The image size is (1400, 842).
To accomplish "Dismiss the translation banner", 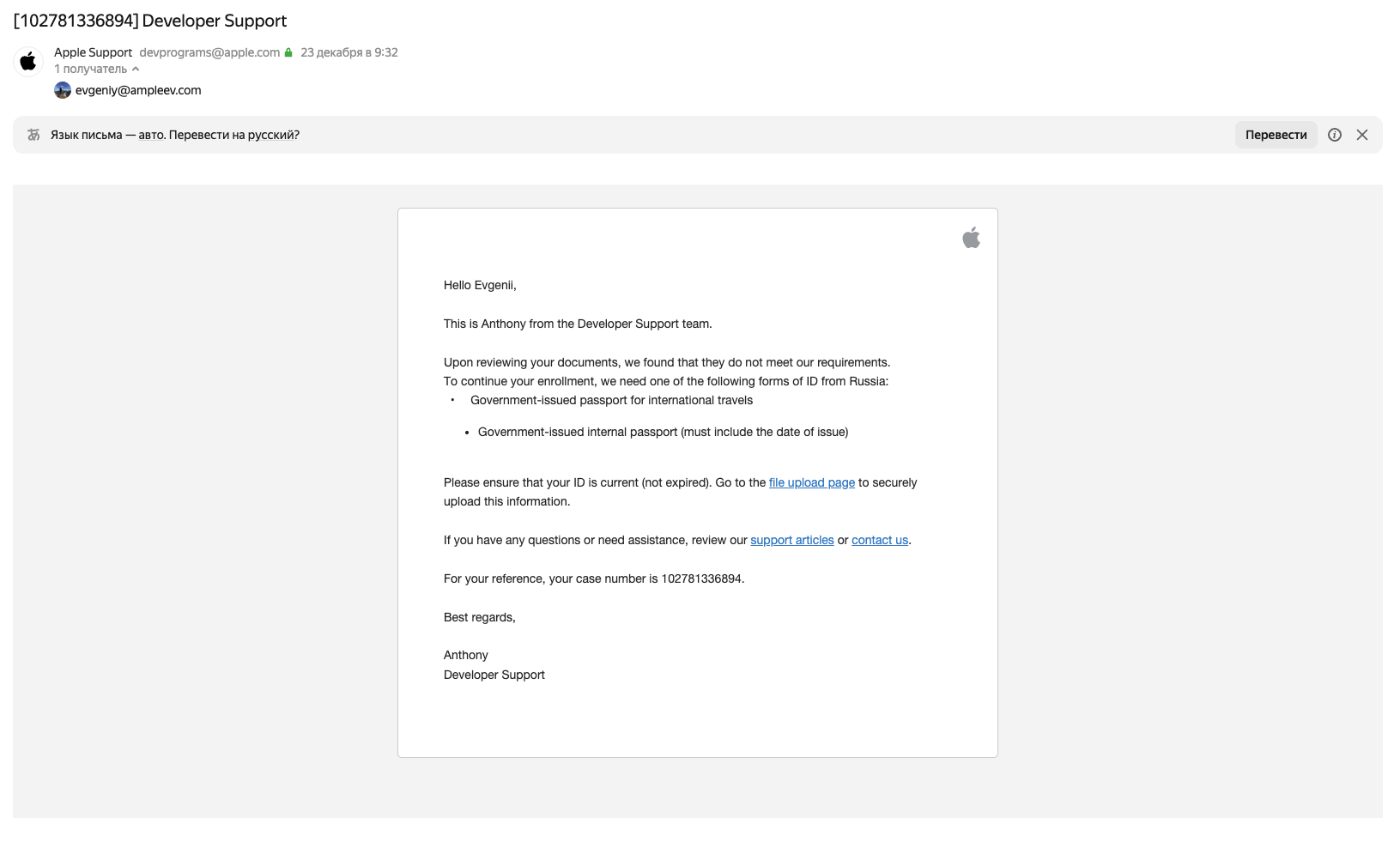I will (1361, 135).
